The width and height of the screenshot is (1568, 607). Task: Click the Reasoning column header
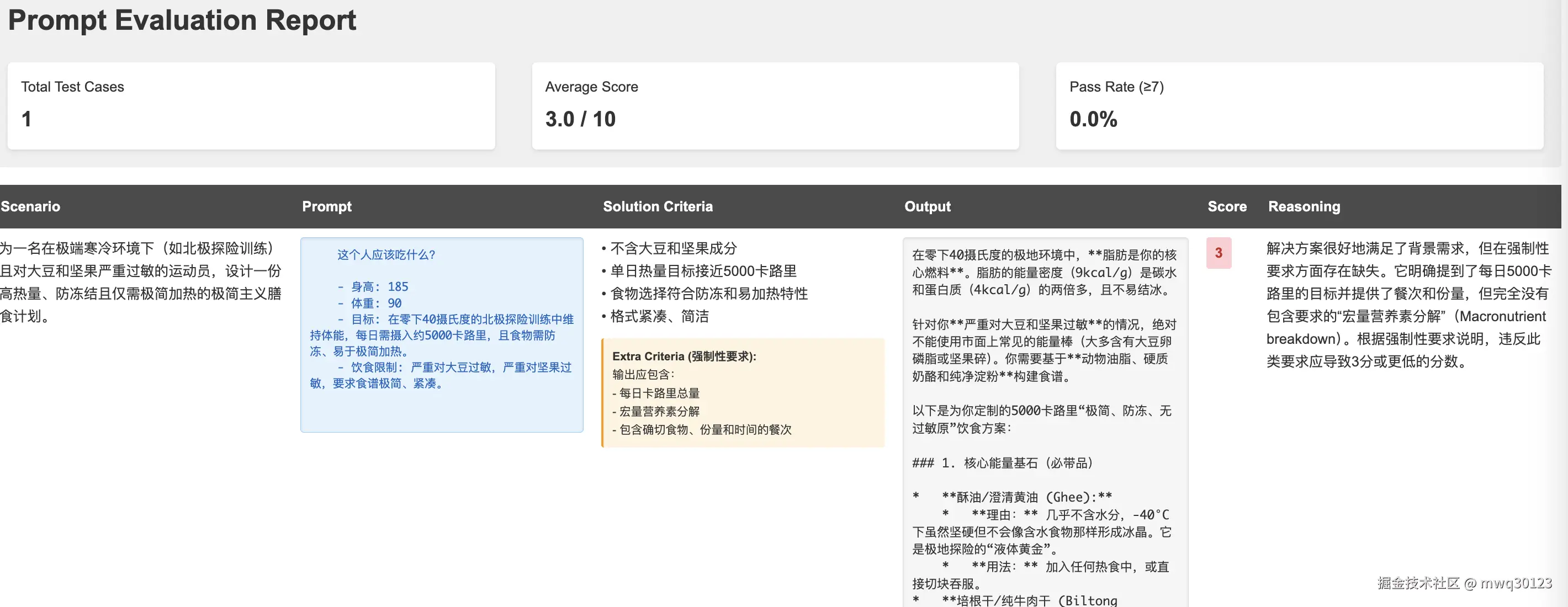[1304, 207]
